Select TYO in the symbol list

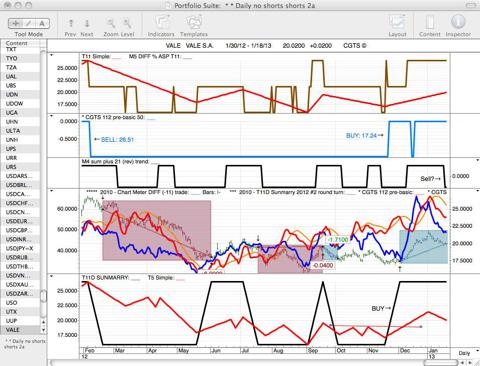click(21, 58)
